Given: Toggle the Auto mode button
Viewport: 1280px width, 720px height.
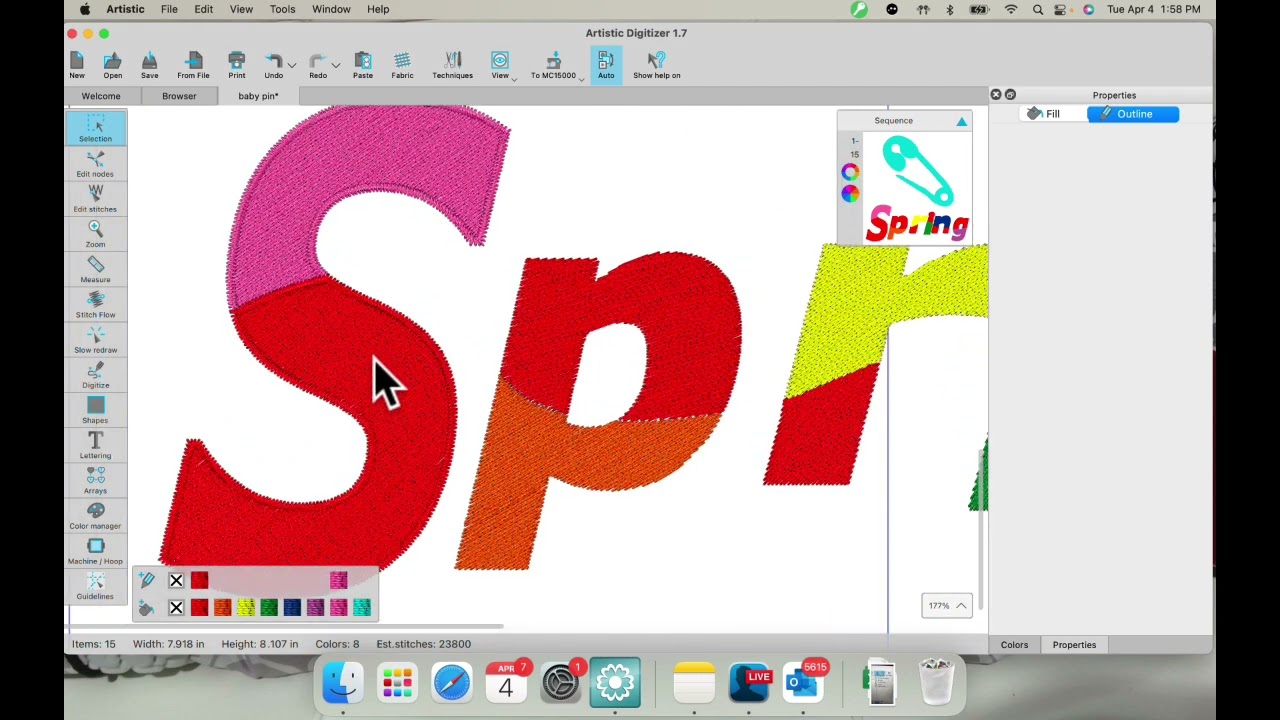Looking at the screenshot, I should [606, 66].
